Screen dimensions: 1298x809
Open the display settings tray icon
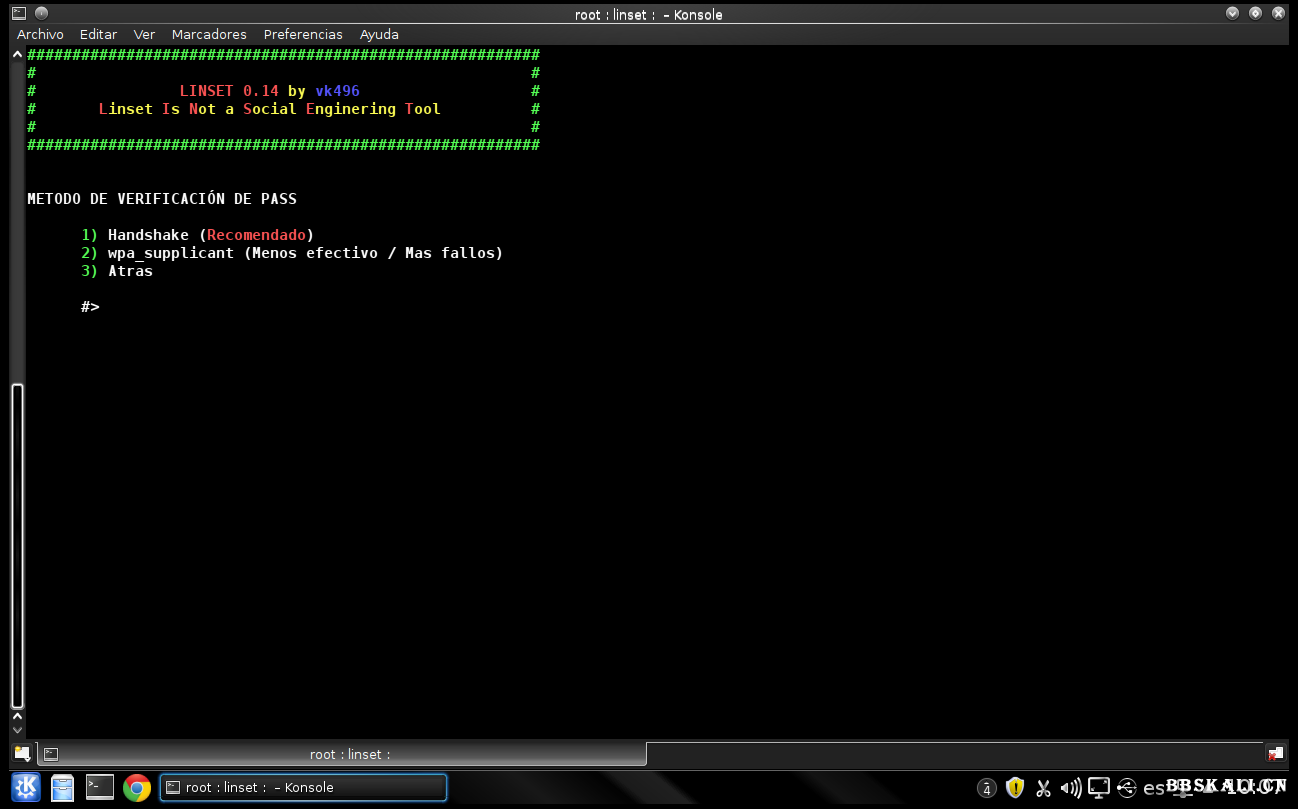(x=1099, y=788)
